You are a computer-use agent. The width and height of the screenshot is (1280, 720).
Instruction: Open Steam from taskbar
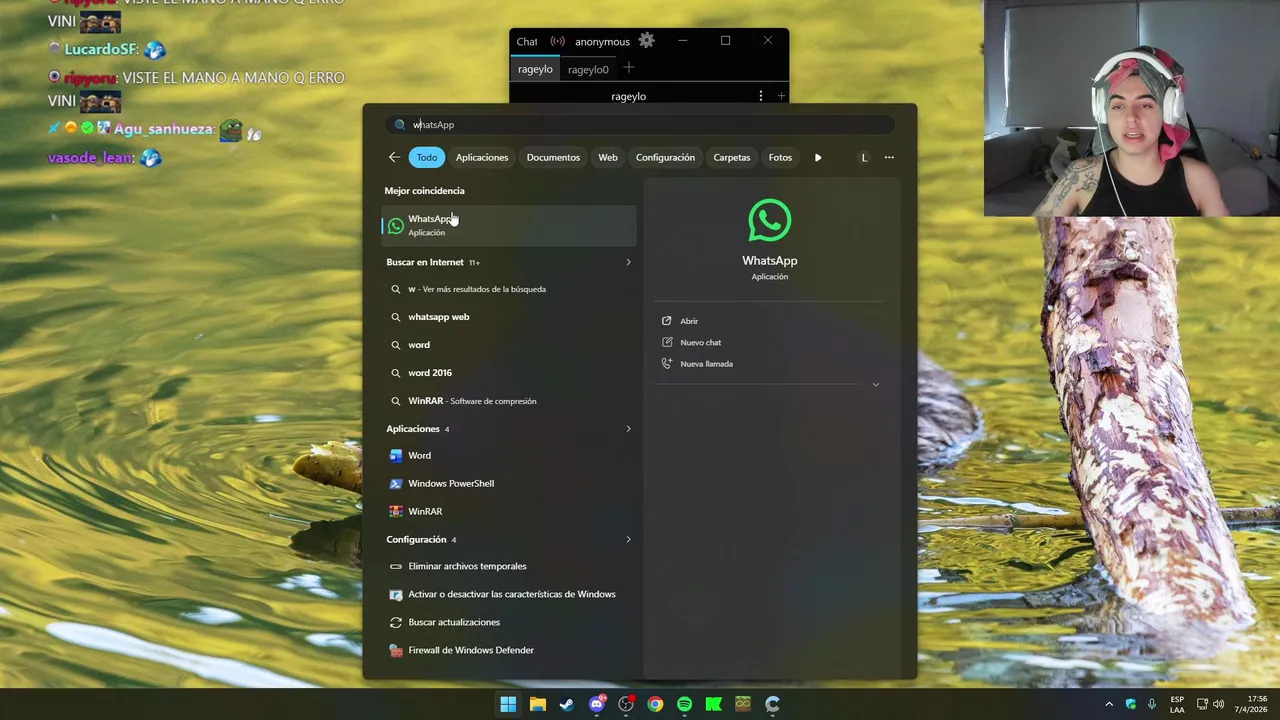click(567, 704)
